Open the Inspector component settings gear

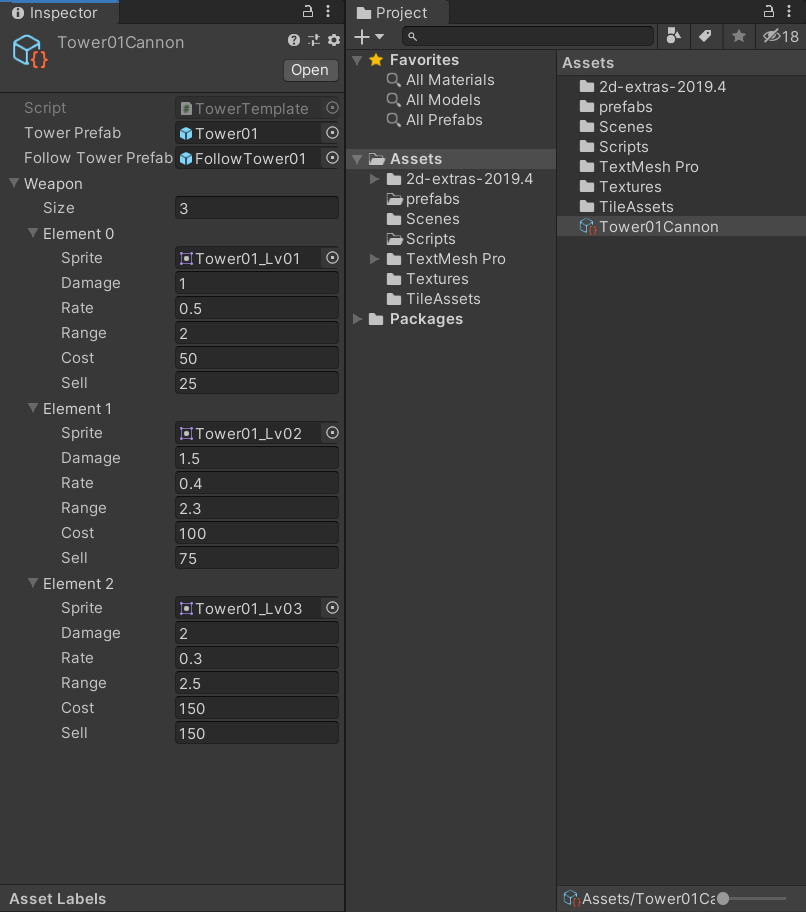point(334,40)
